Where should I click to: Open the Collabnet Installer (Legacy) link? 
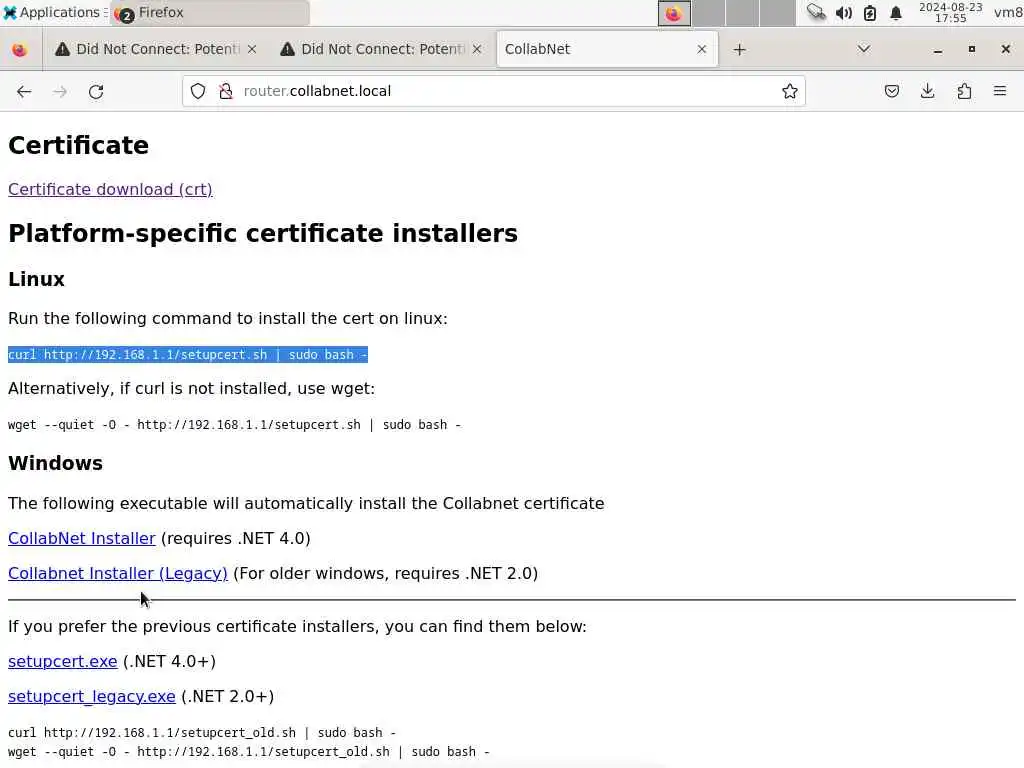tap(118, 573)
